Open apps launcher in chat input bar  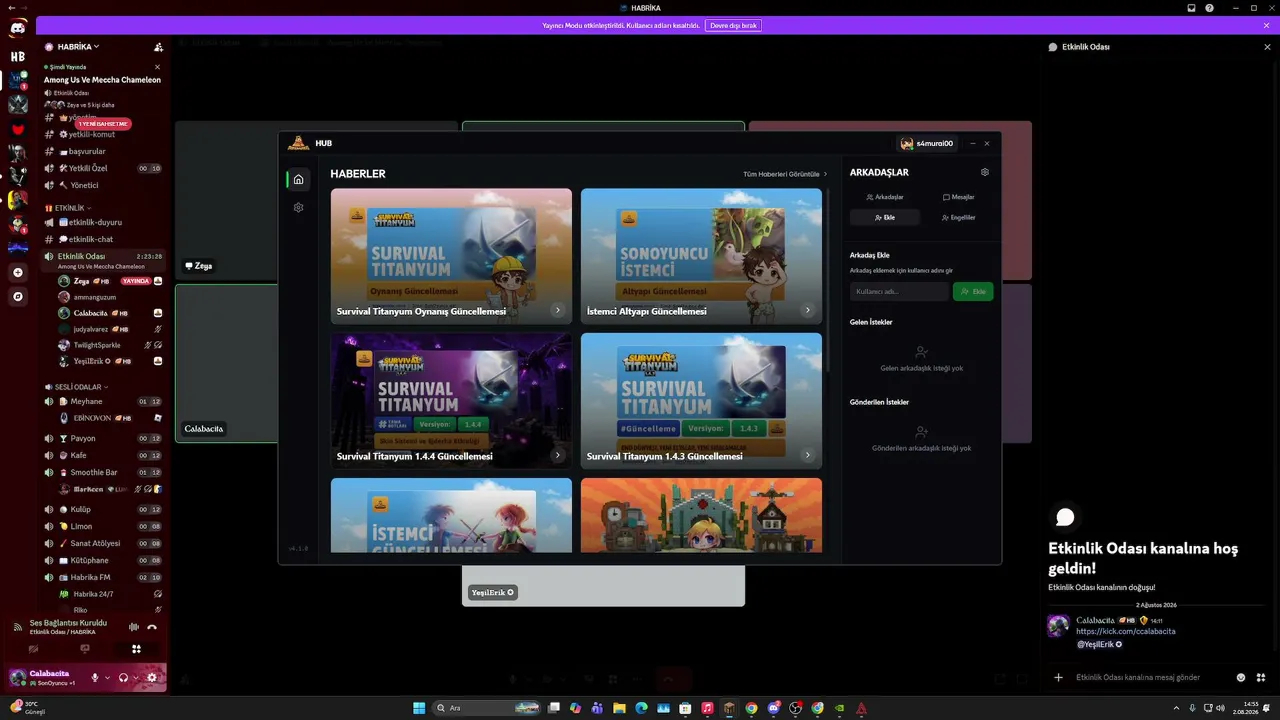pyautogui.click(x=1261, y=677)
